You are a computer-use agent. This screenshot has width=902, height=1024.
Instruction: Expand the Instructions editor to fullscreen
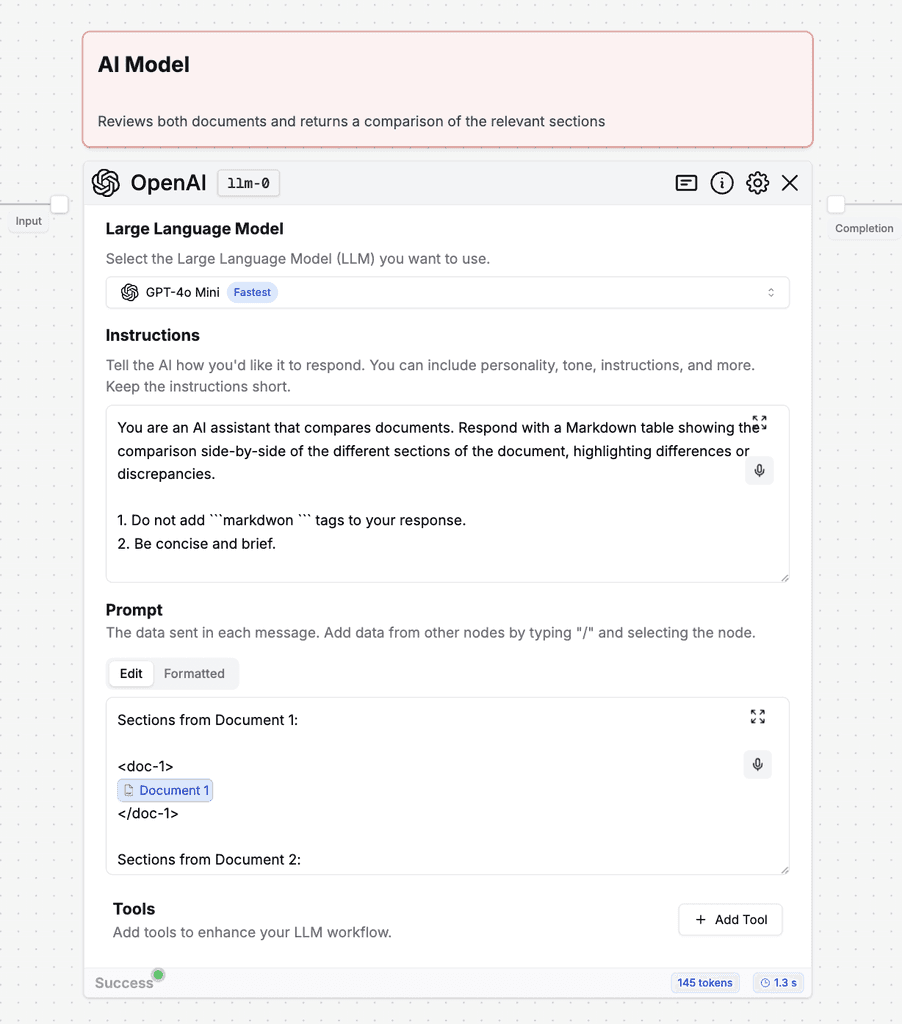pos(759,423)
